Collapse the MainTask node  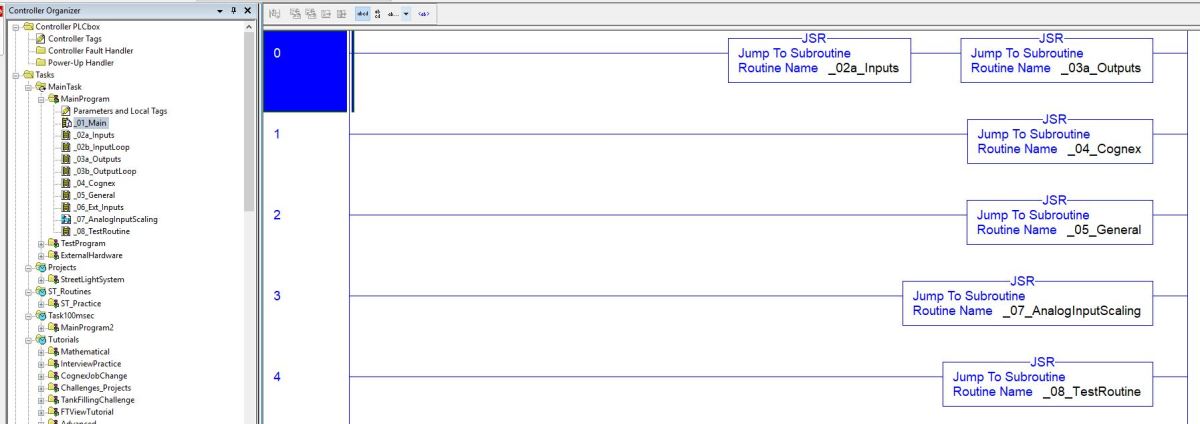coord(28,86)
